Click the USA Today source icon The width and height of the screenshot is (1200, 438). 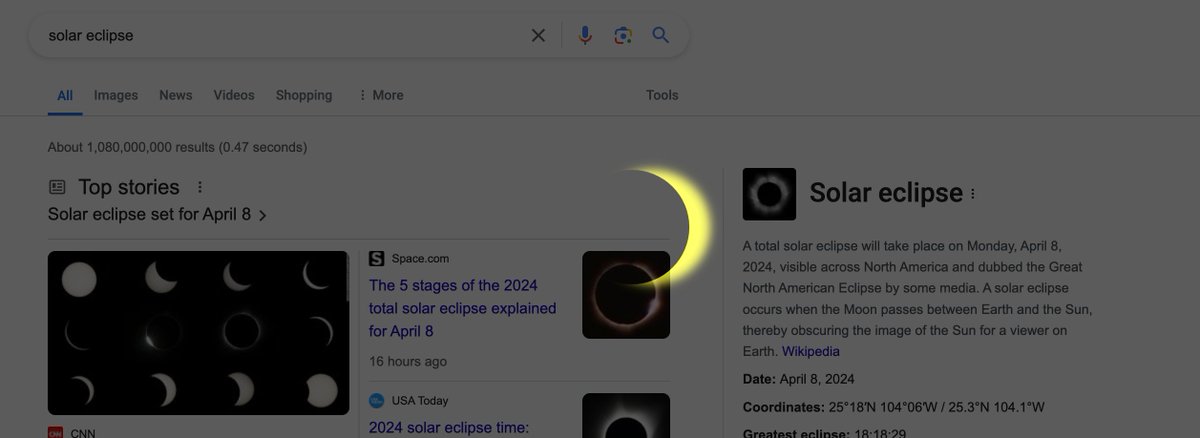[377, 401]
